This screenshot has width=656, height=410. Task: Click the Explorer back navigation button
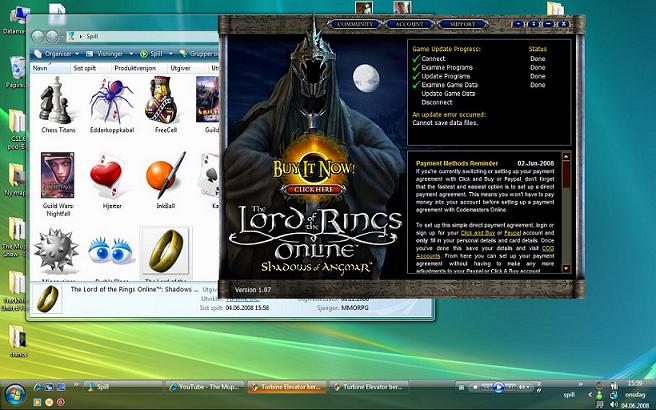coord(38,36)
